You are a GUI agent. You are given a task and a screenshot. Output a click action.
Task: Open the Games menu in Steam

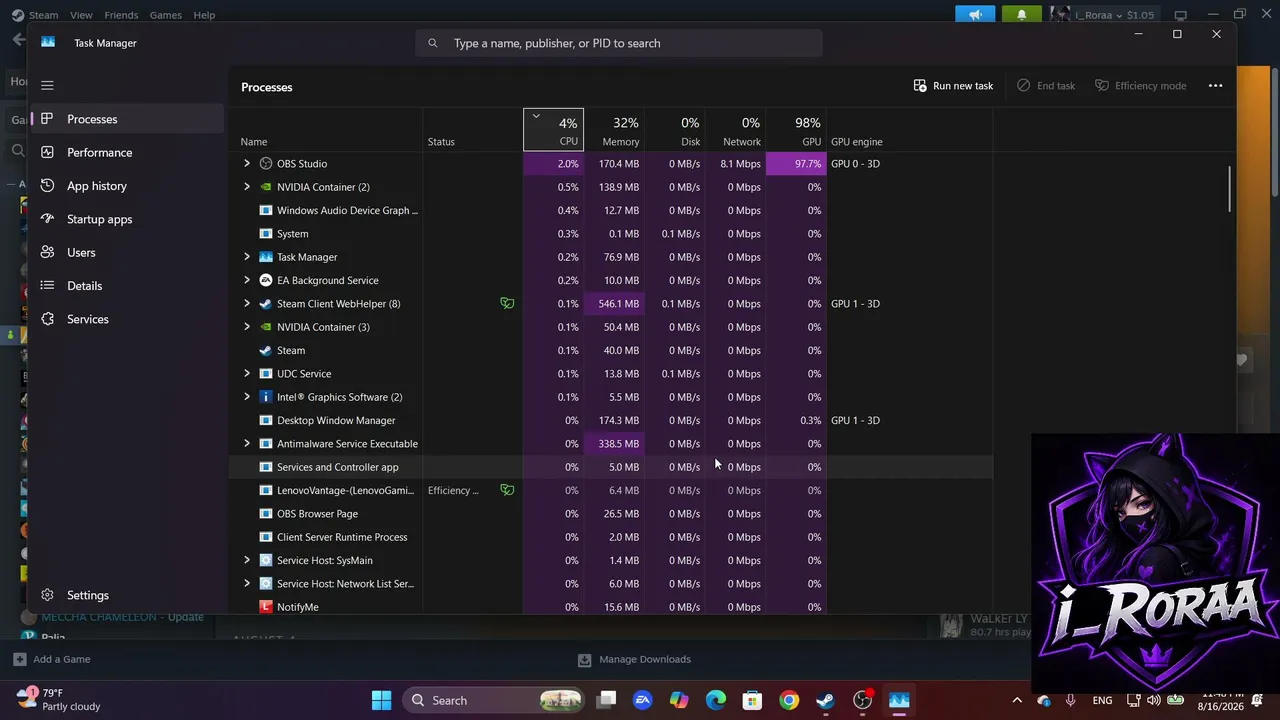pyautogui.click(x=166, y=15)
